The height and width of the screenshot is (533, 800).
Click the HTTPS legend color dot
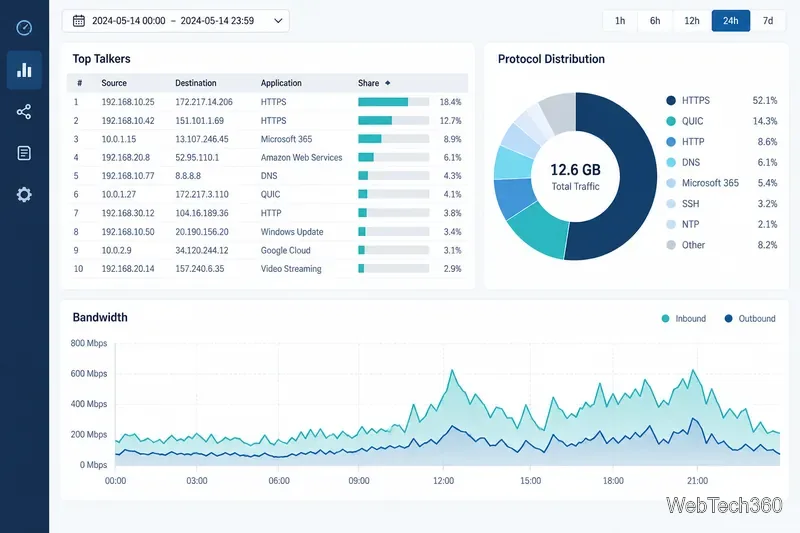[x=671, y=100]
